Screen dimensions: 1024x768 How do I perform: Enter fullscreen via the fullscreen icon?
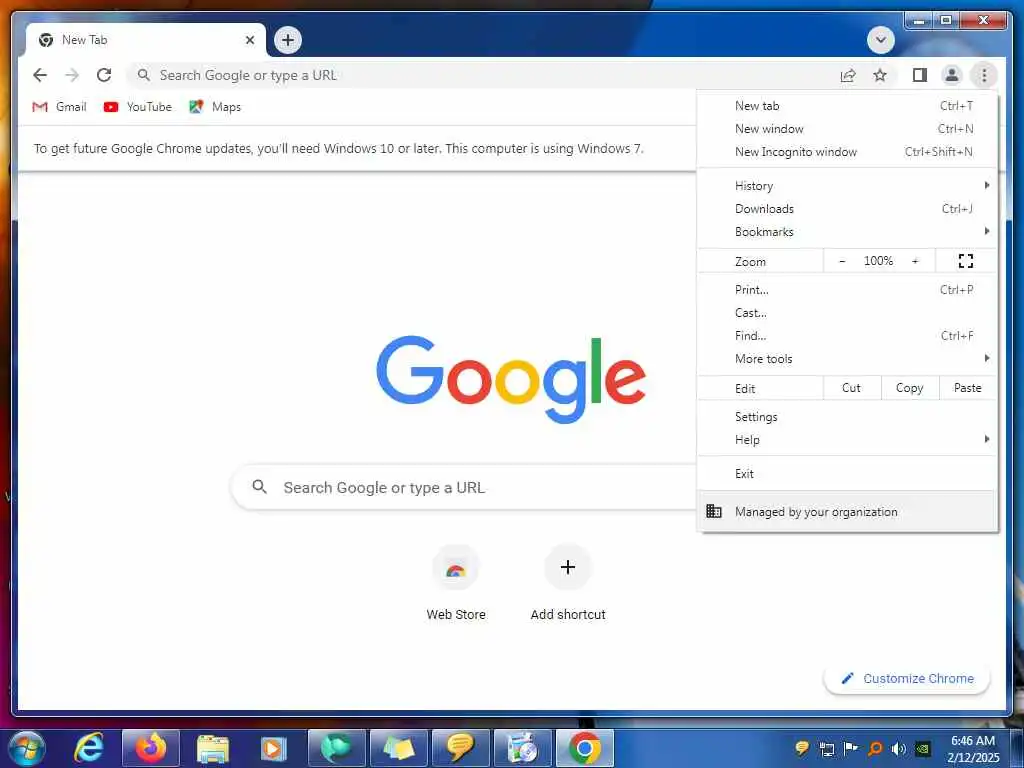(x=965, y=261)
